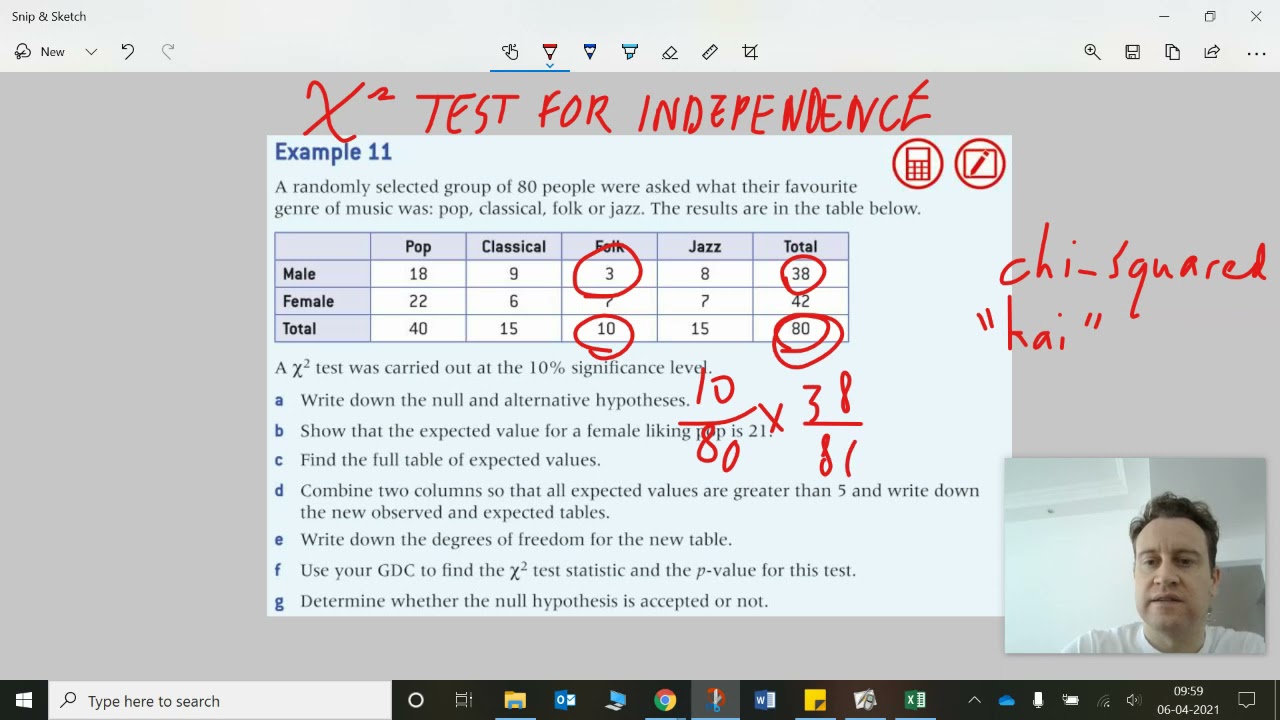The image size is (1280, 720).
Task: Click the webcam video thumbnail
Action: click(1135, 556)
